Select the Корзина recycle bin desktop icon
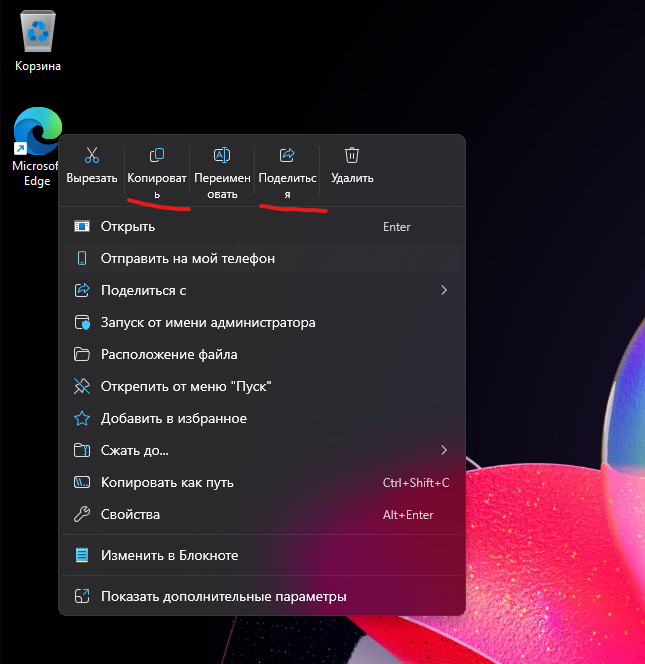 click(38, 41)
